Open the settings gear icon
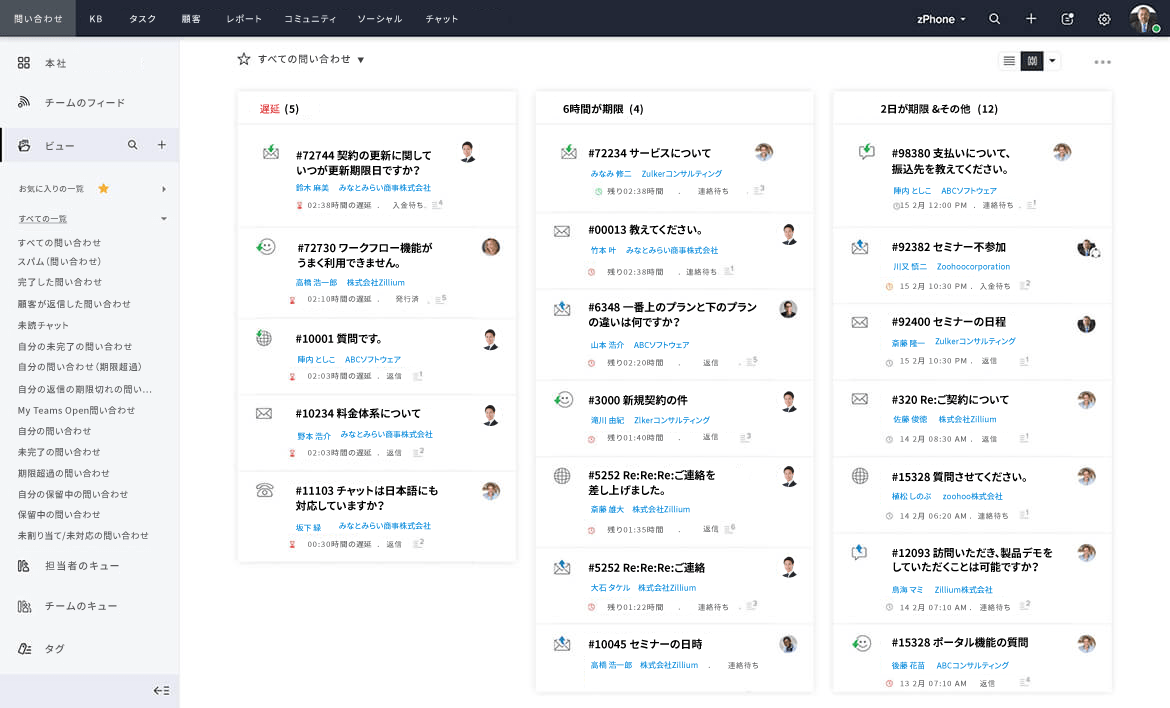Screen dimensions: 1170x708 click(x=1104, y=19)
